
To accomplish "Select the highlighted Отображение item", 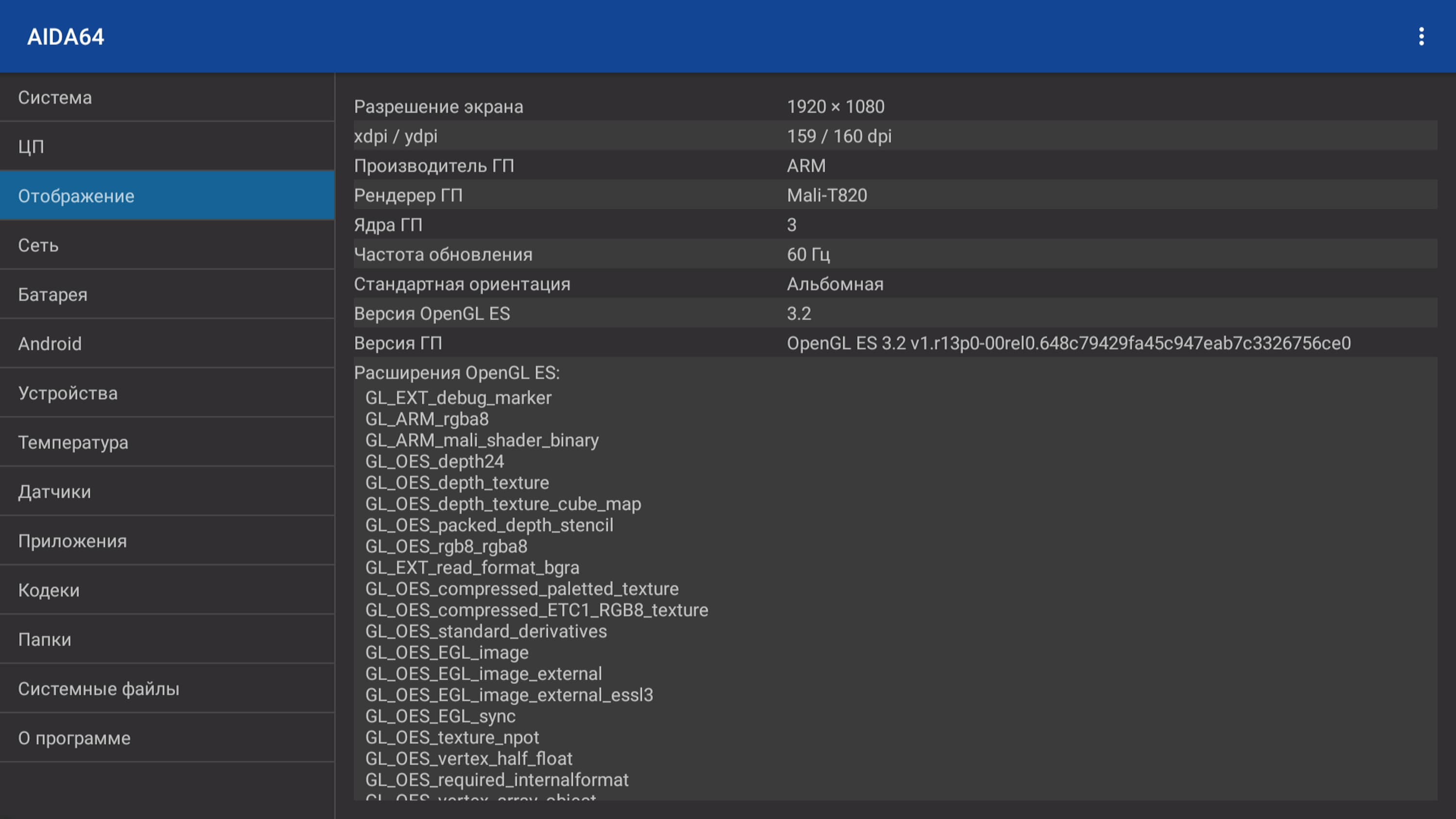I will coord(167,196).
